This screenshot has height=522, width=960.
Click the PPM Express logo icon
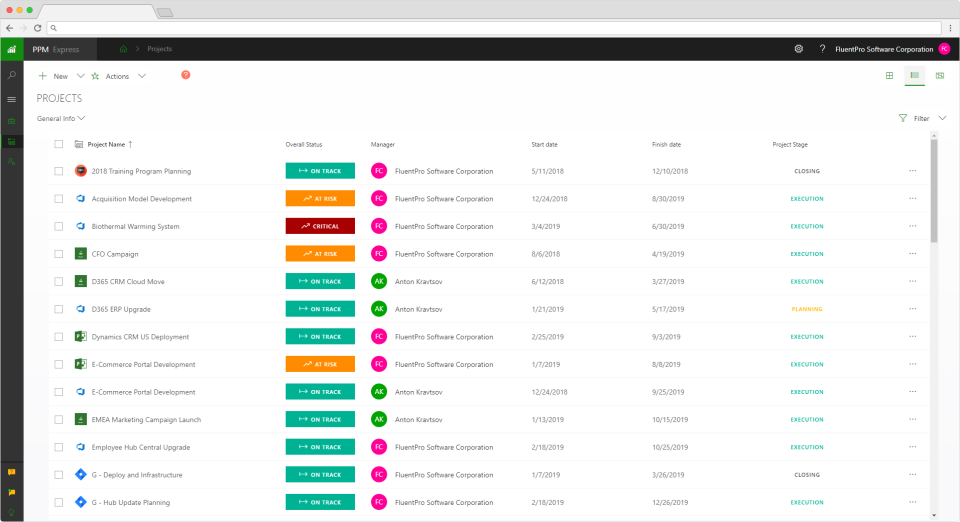click(12, 49)
